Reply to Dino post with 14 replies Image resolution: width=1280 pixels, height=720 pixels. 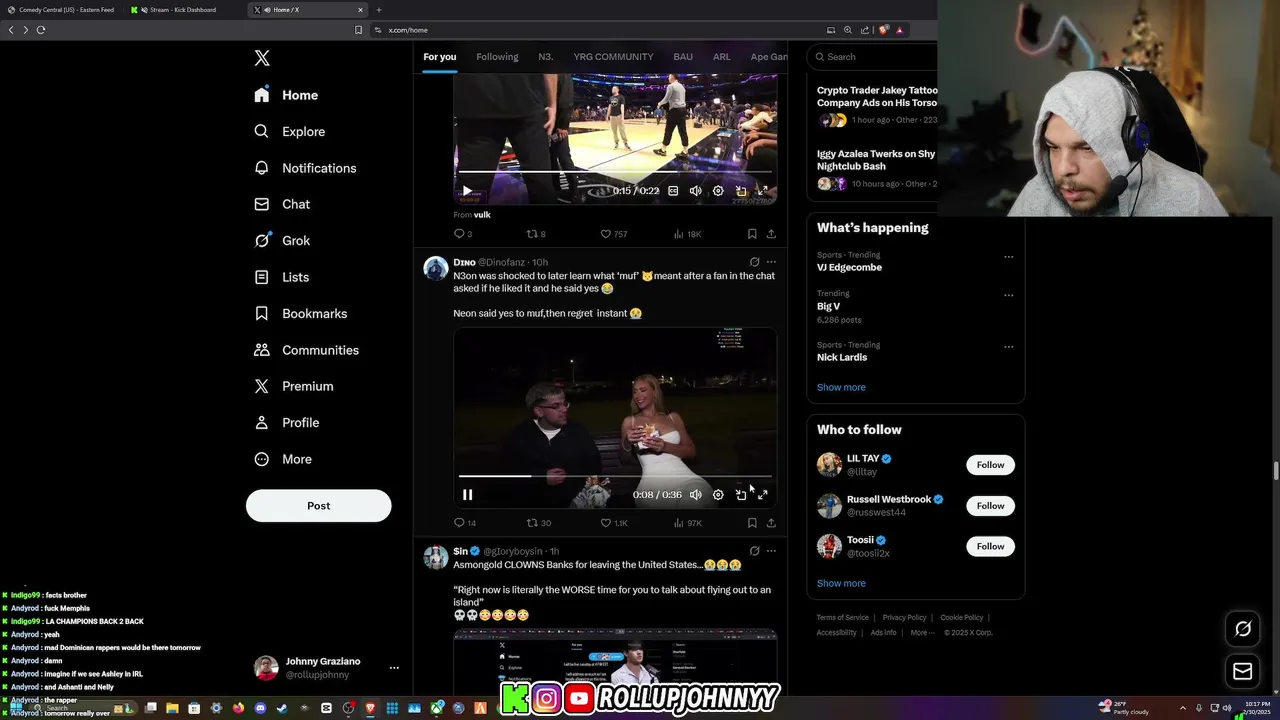click(x=465, y=523)
